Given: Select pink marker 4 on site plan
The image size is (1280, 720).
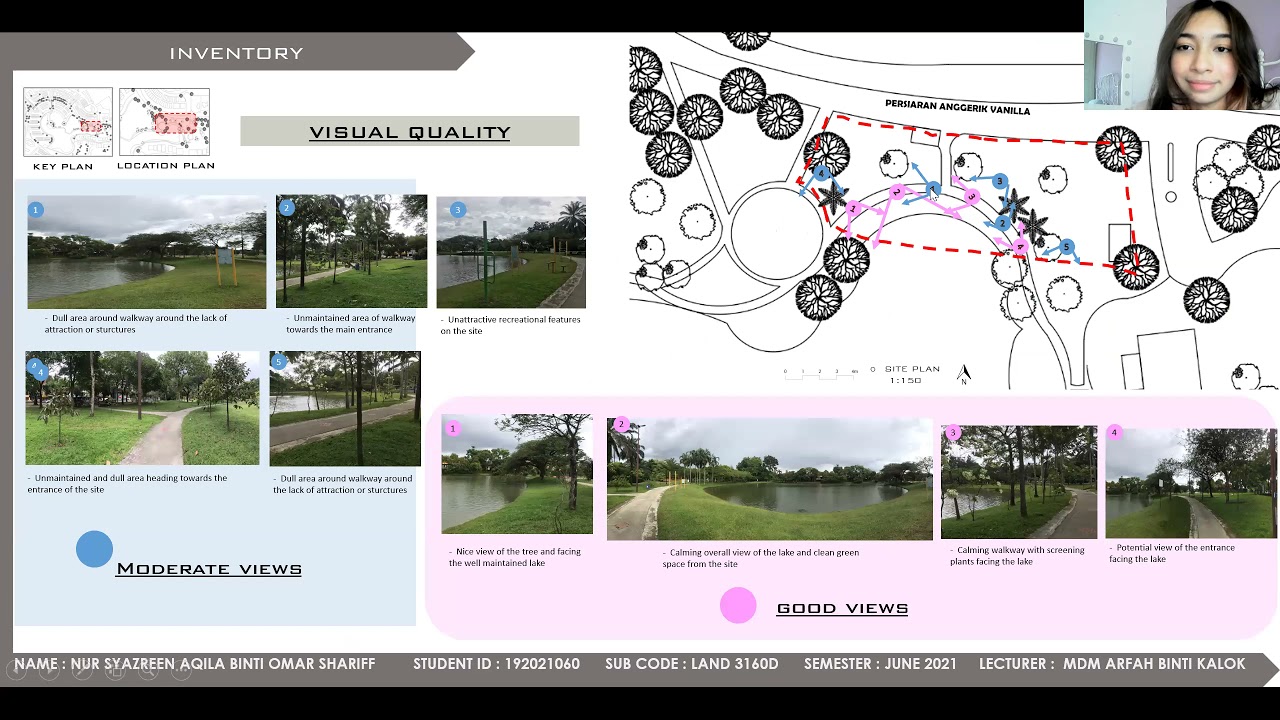Looking at the screenshot, I should point(1020,246).
